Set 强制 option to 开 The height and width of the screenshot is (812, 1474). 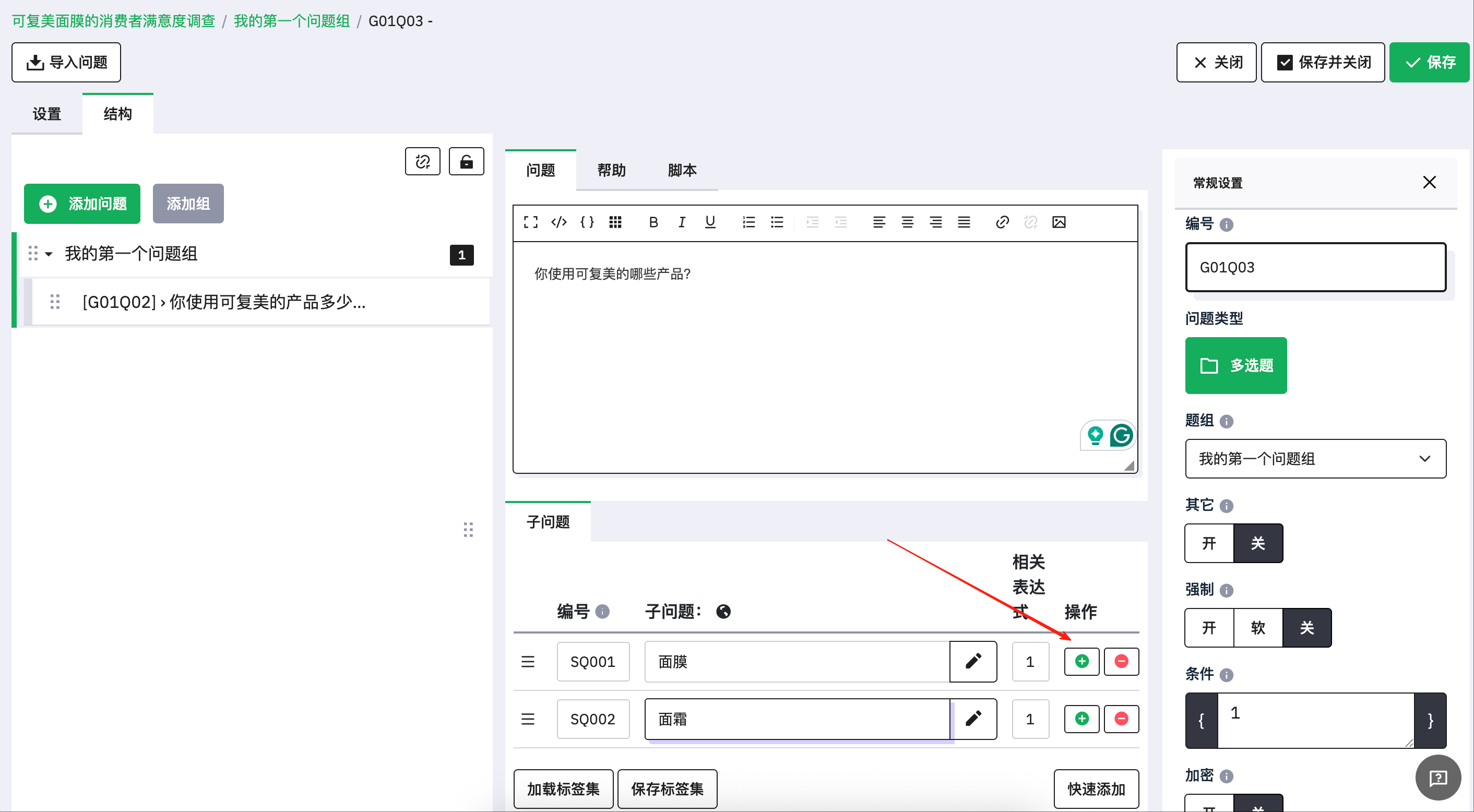click(1209, 628)
